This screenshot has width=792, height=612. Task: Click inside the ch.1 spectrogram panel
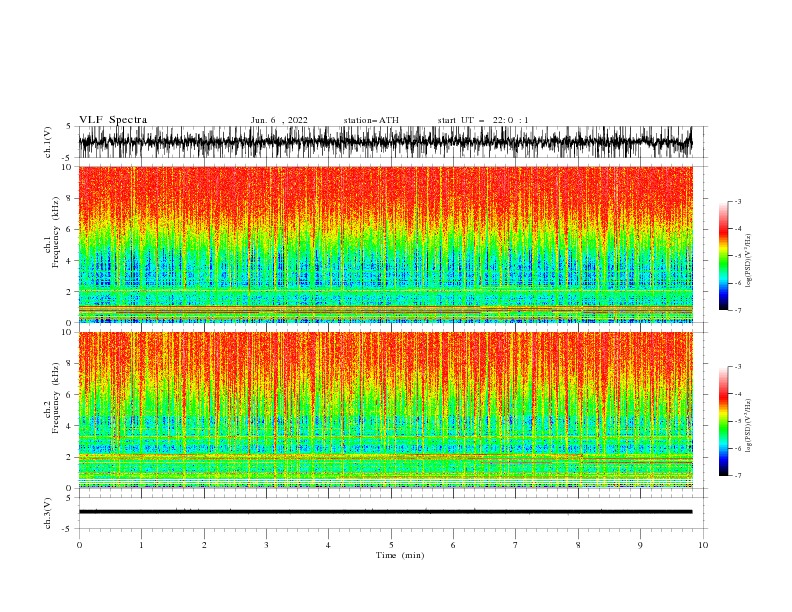(386, 244)
